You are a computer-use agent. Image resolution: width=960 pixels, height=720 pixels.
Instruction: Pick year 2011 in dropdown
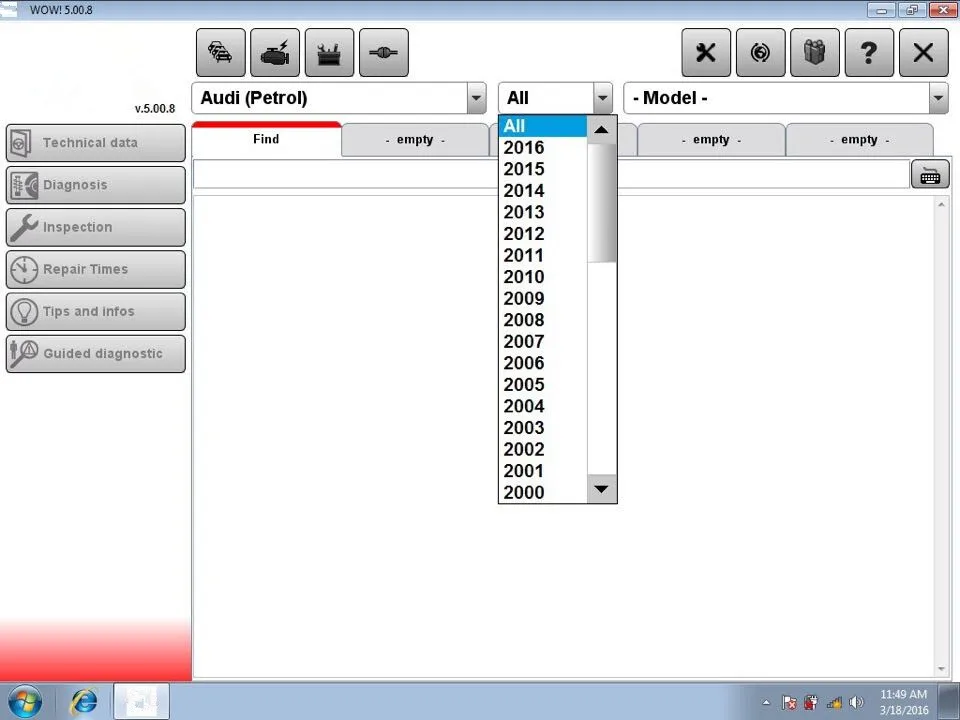coord(542,255)
